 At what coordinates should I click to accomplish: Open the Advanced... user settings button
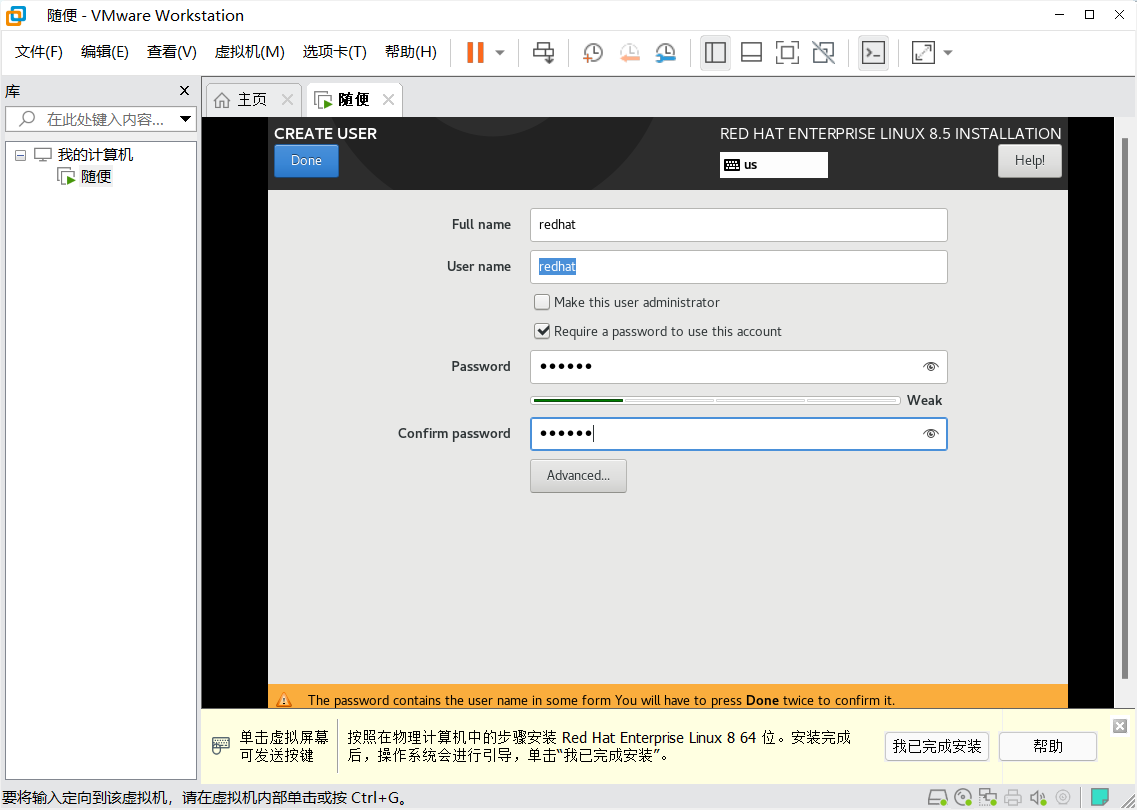coord(578,476)
